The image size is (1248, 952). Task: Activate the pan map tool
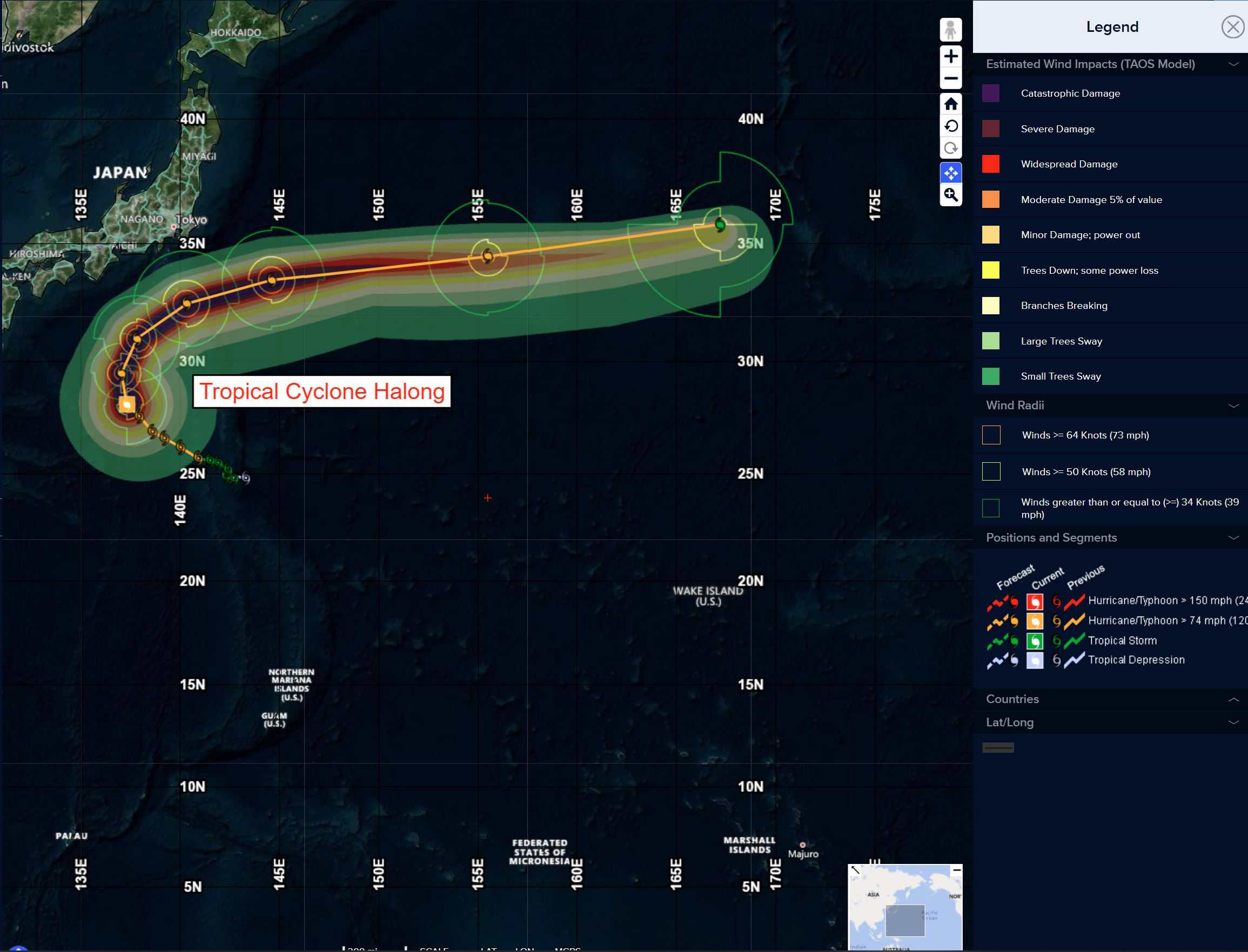point(951,172)
